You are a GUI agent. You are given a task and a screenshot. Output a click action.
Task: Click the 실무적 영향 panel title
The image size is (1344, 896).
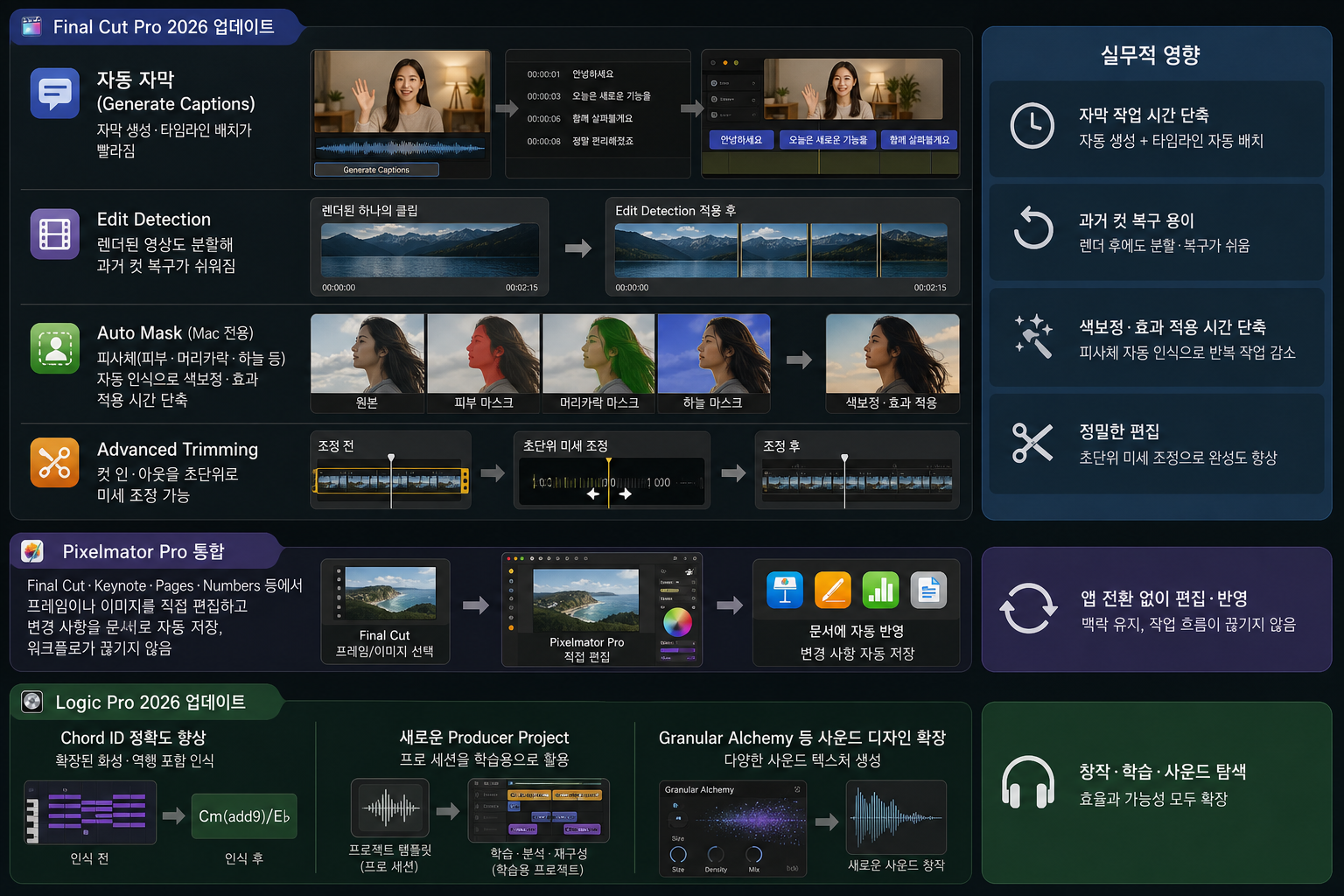[x=1151, y=55]
